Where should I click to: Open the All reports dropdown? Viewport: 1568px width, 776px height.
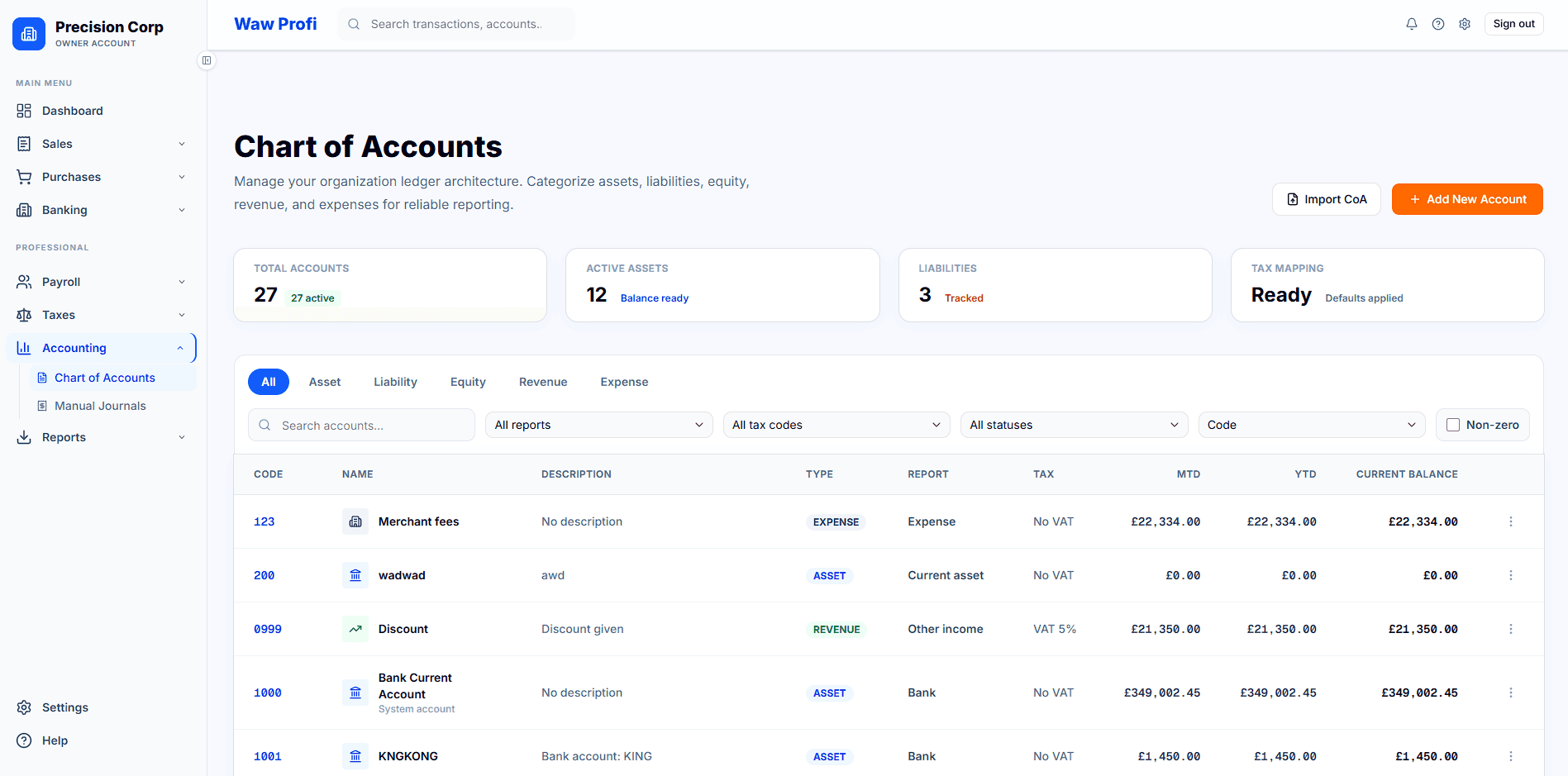coord(599,425)
